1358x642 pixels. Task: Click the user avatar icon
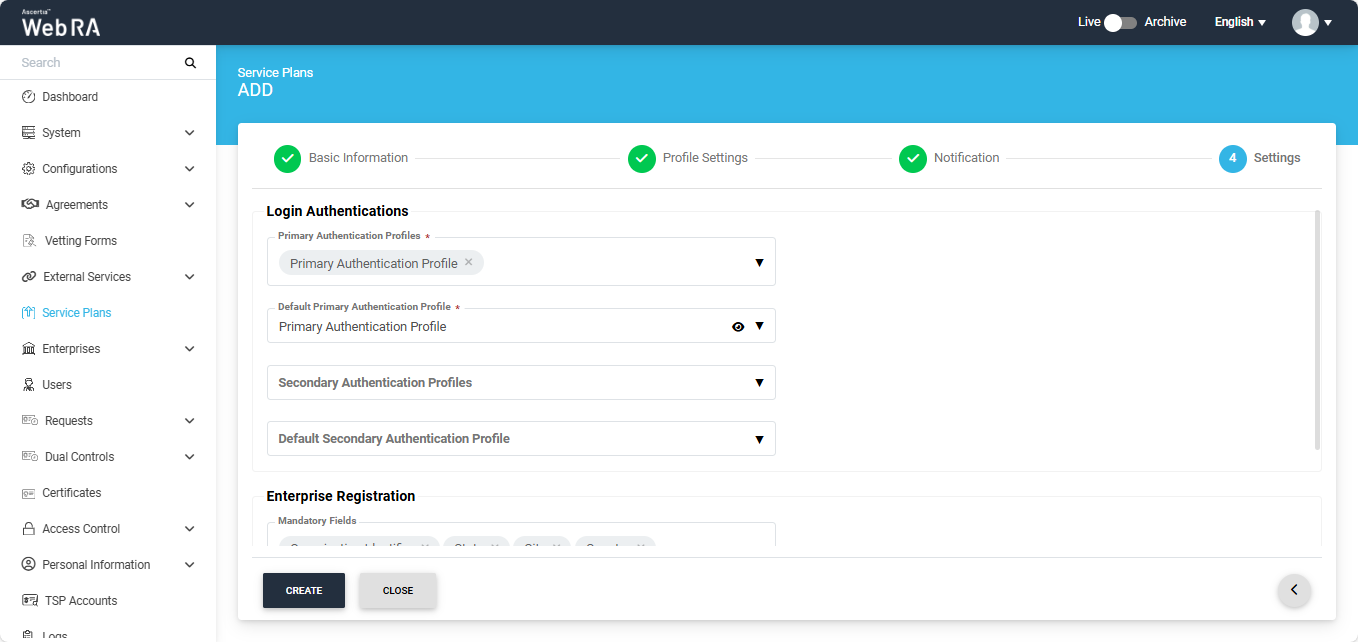coord(1305,22)
